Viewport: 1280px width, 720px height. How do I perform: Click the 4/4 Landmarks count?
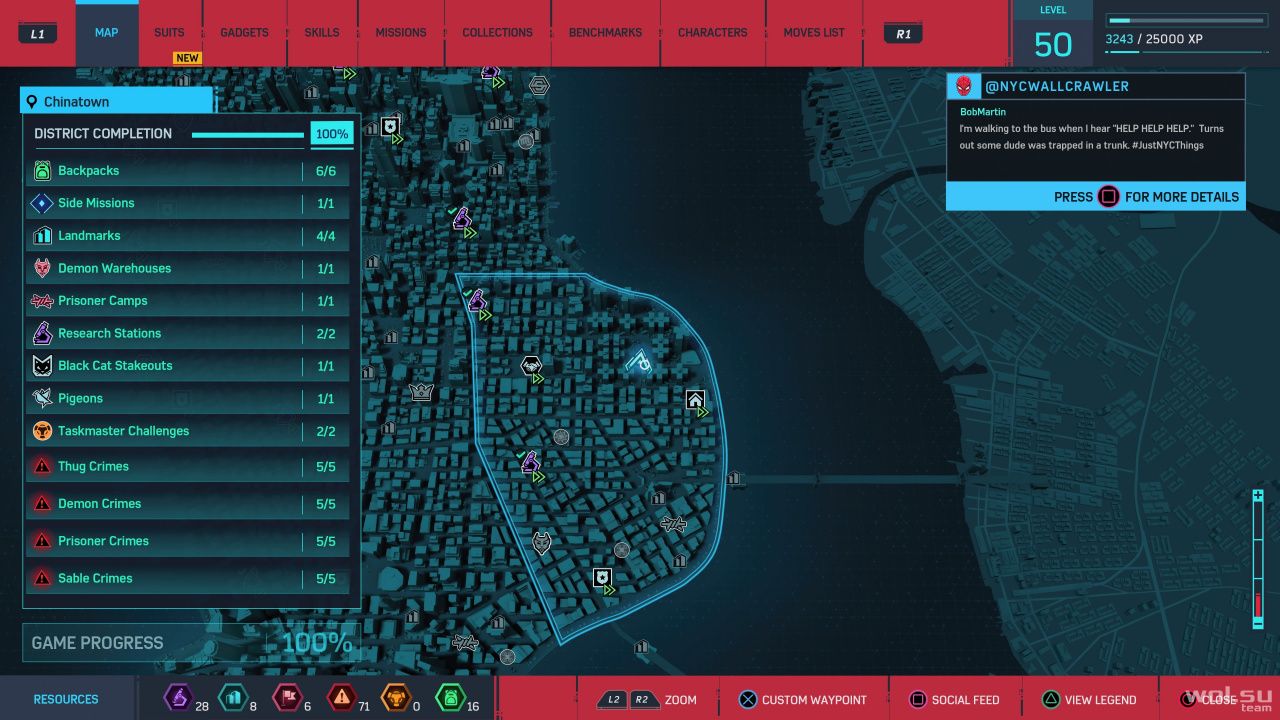coord(326,236)
